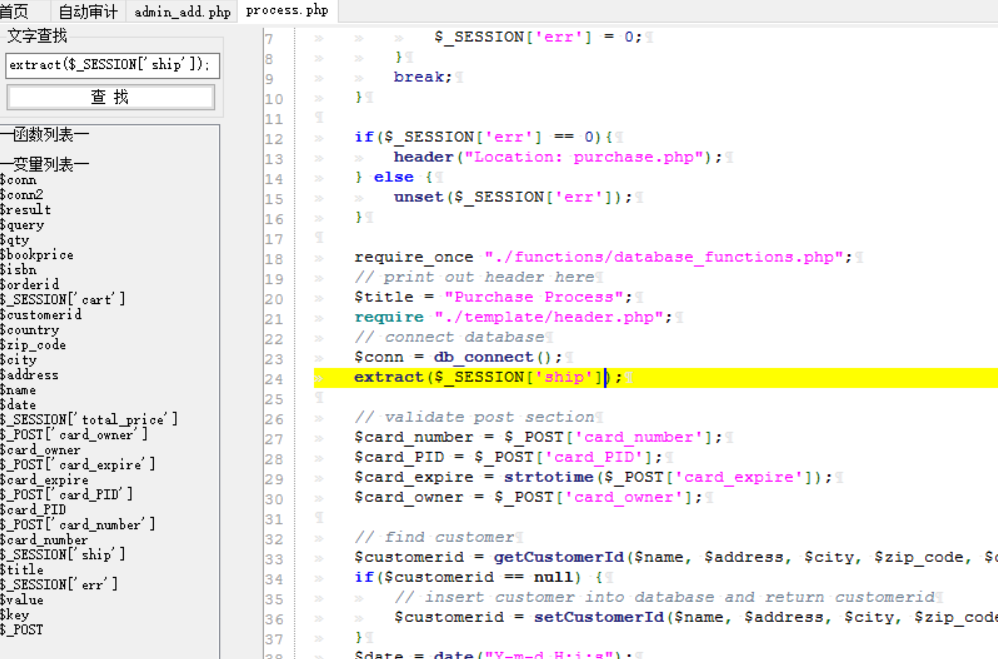Screen dimensions: 998x659
Task: Click $_POST at the bottom of the variable list
Action: (x=22, y=630)
